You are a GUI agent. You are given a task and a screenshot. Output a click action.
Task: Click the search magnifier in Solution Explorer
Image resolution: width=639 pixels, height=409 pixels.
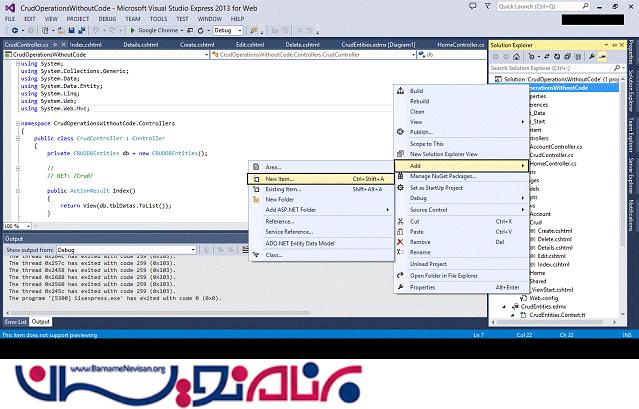pos(617,68)
